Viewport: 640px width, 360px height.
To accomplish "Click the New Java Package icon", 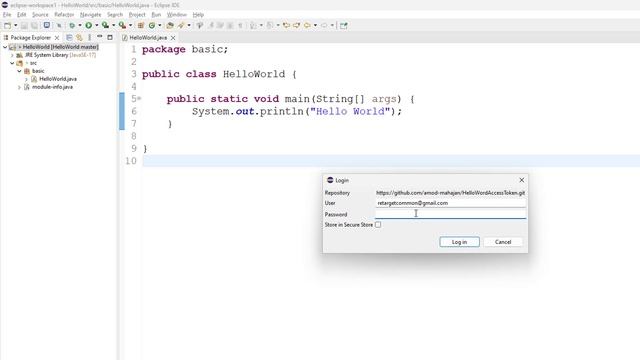I will pyautogui.click(x=141, y=25).
